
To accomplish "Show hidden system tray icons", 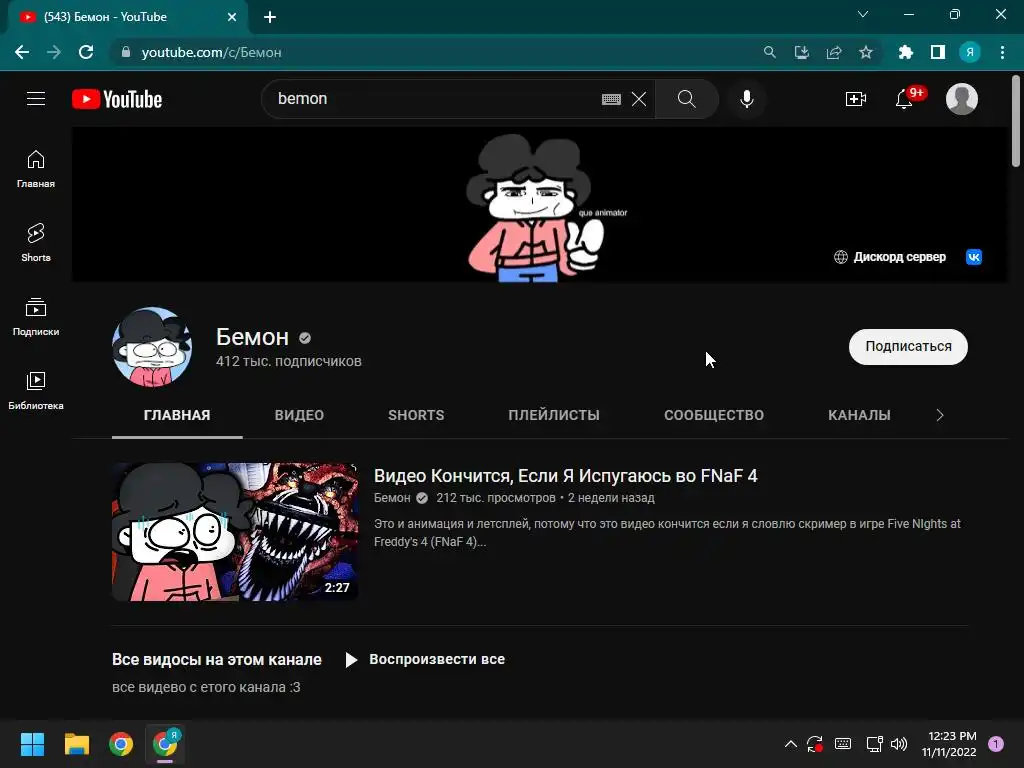I will pyautogui.click(x=790, y=744).
